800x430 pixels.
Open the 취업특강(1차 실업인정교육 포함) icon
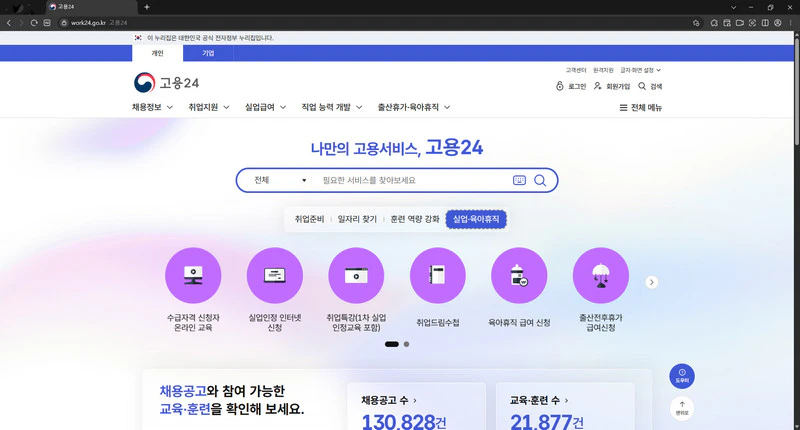click(356, 275)
